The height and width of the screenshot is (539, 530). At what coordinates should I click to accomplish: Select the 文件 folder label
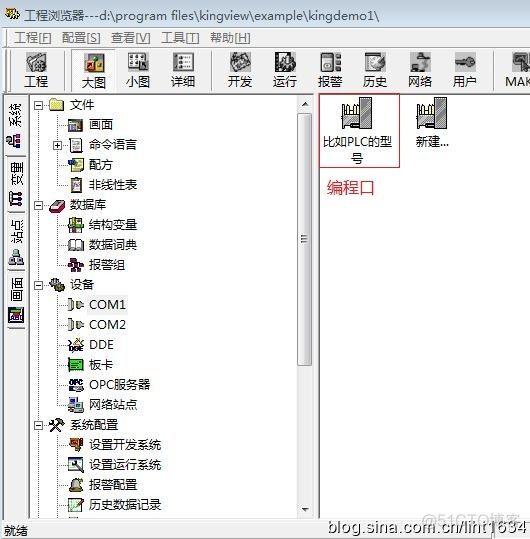pos(82,105)
